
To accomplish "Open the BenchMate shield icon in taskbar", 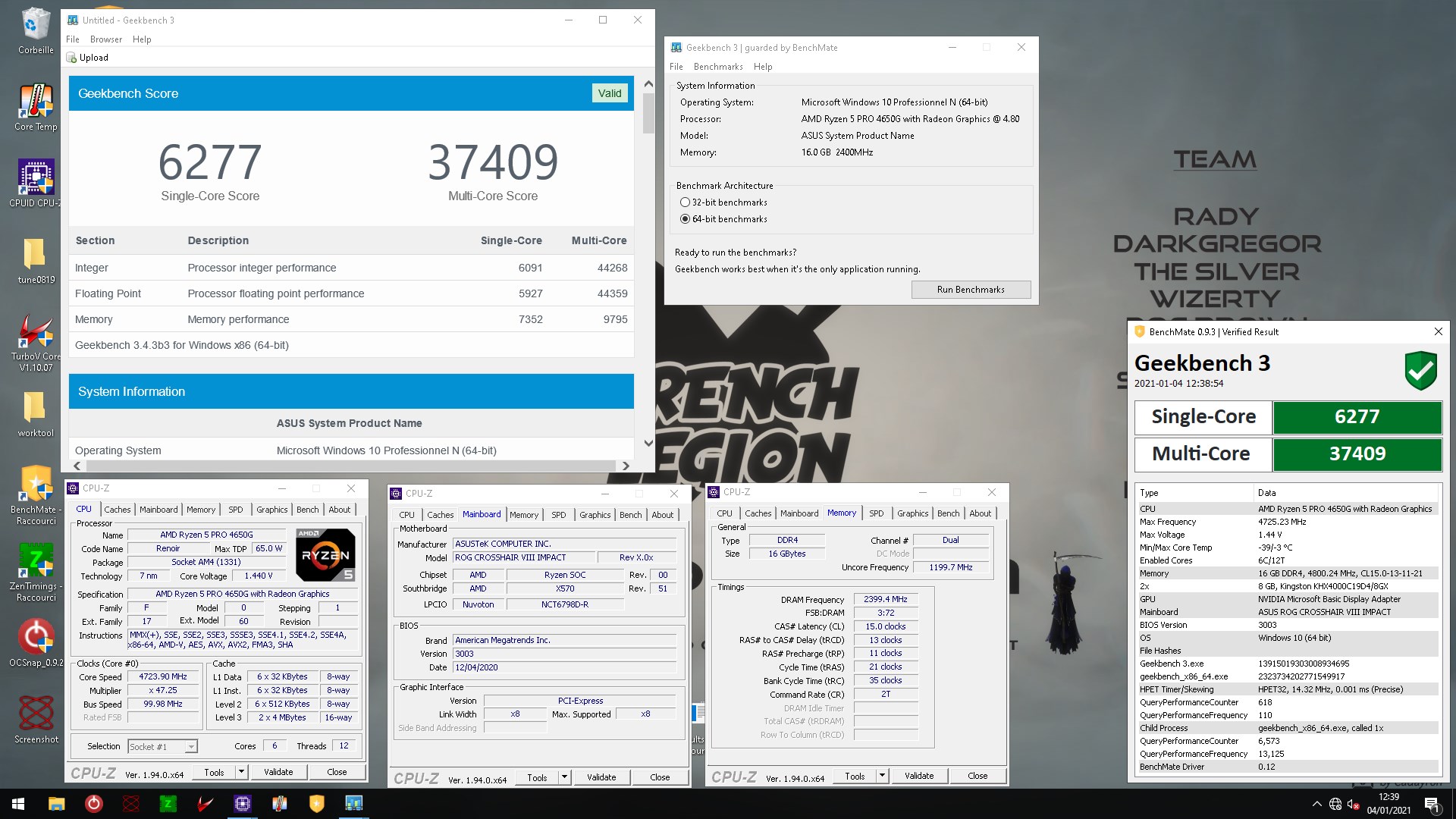I will pos(316,804).
